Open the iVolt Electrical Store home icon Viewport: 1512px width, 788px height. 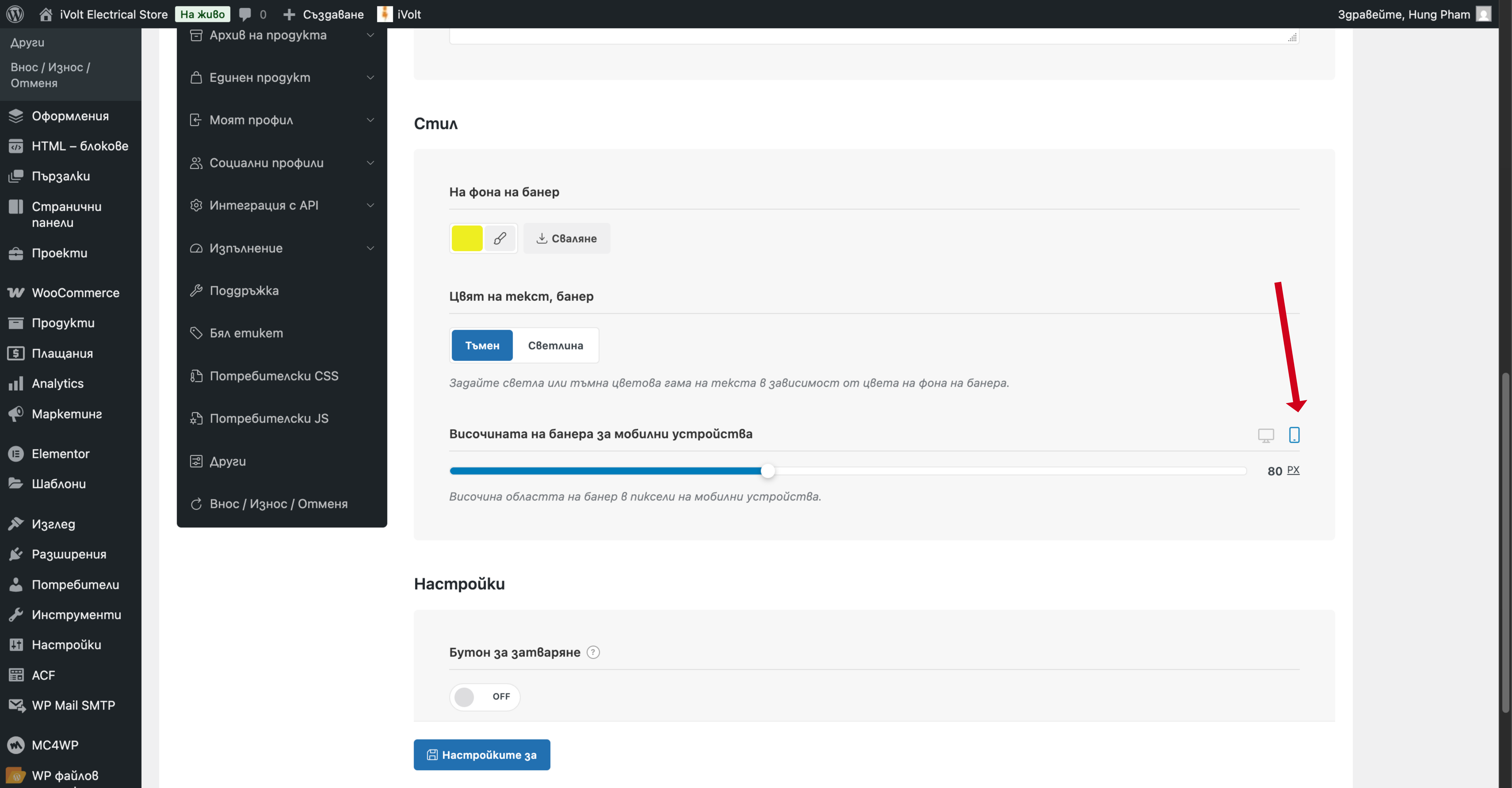click(46, 14)
